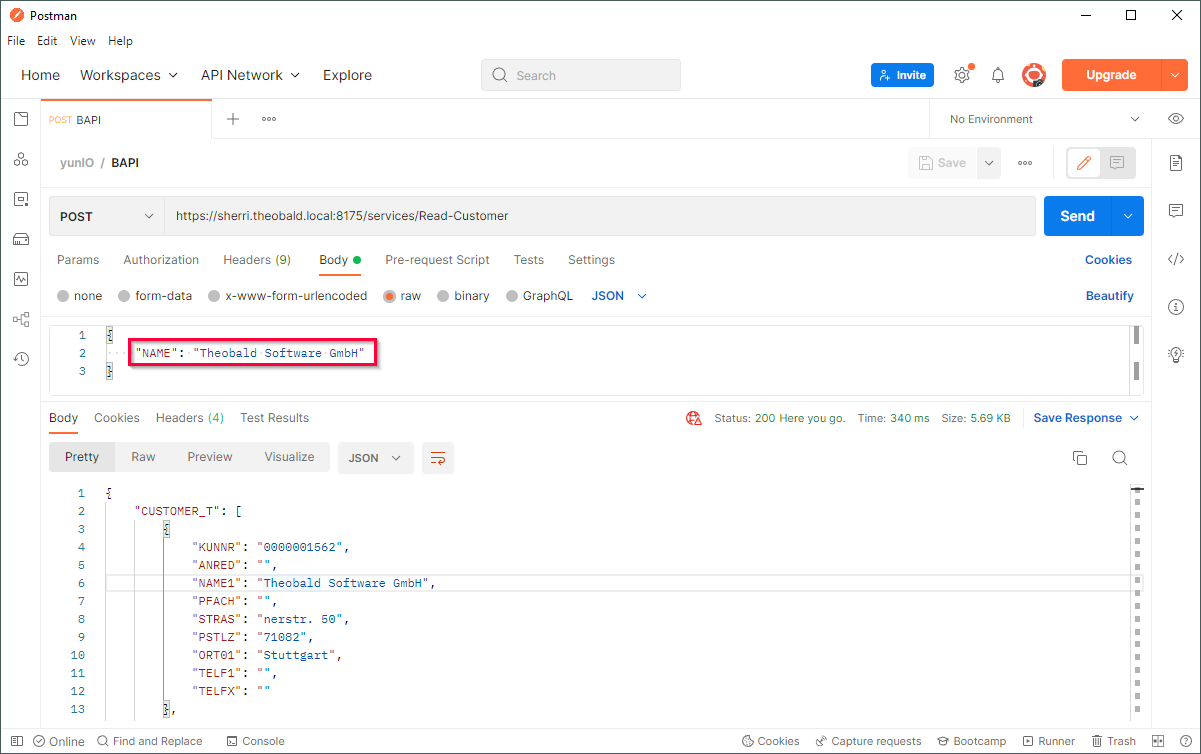Select the GraphQL body radio

click(512, 296)
